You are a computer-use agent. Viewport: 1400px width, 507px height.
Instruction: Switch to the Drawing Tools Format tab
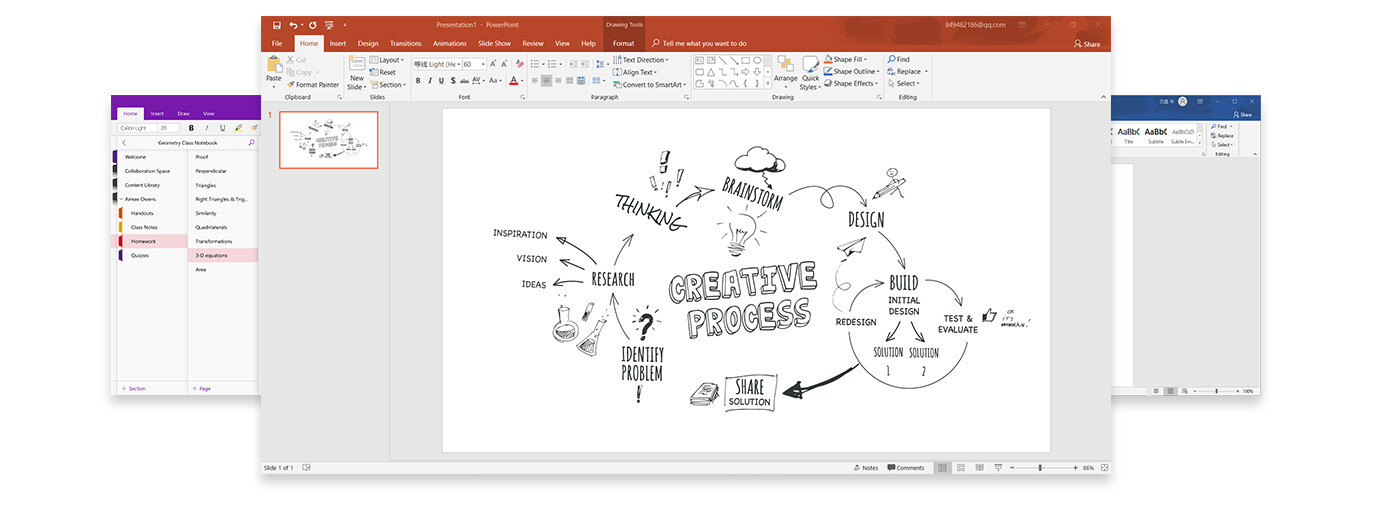[x=623, y=44]
